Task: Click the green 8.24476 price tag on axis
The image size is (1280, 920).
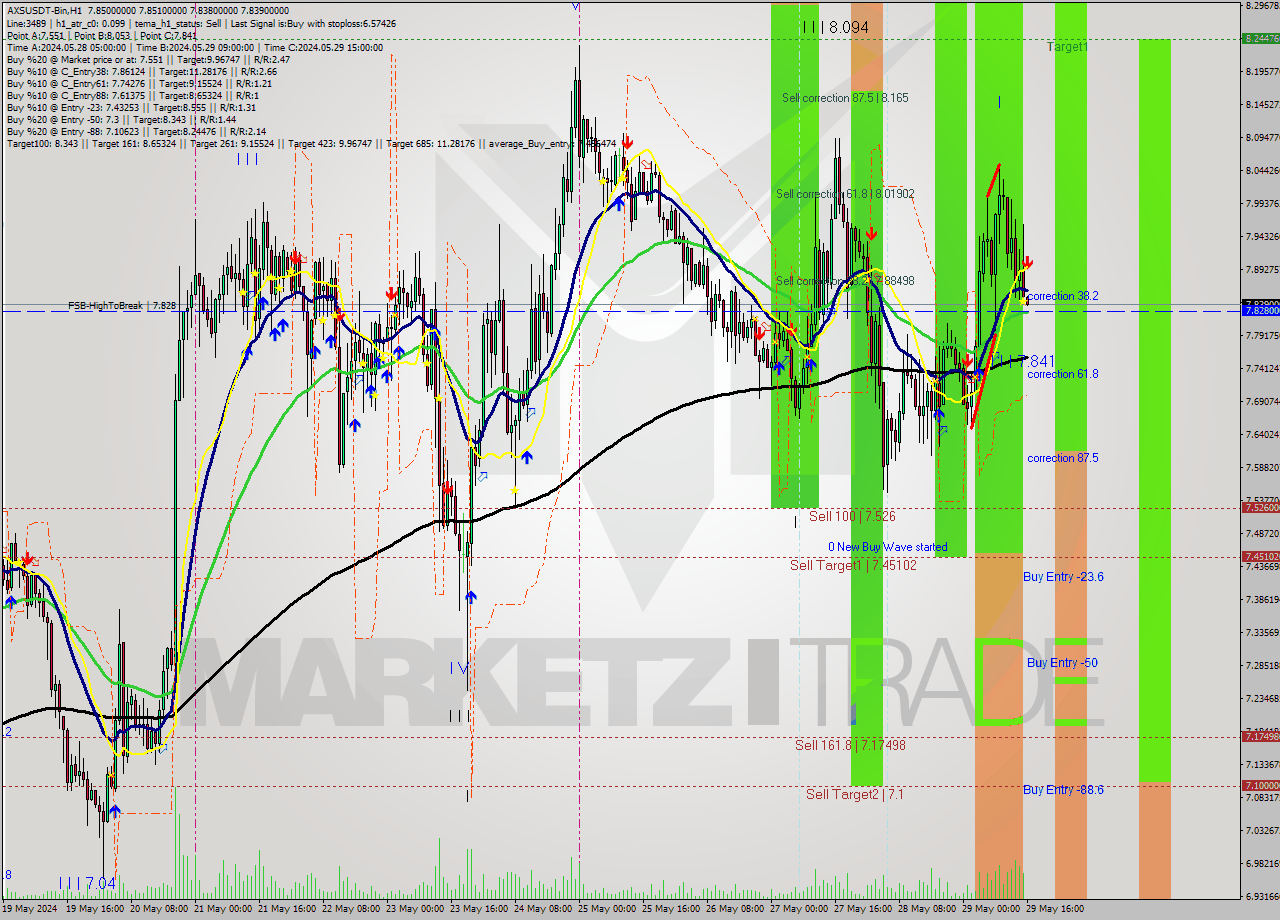Action: [x=1260, y=38]
